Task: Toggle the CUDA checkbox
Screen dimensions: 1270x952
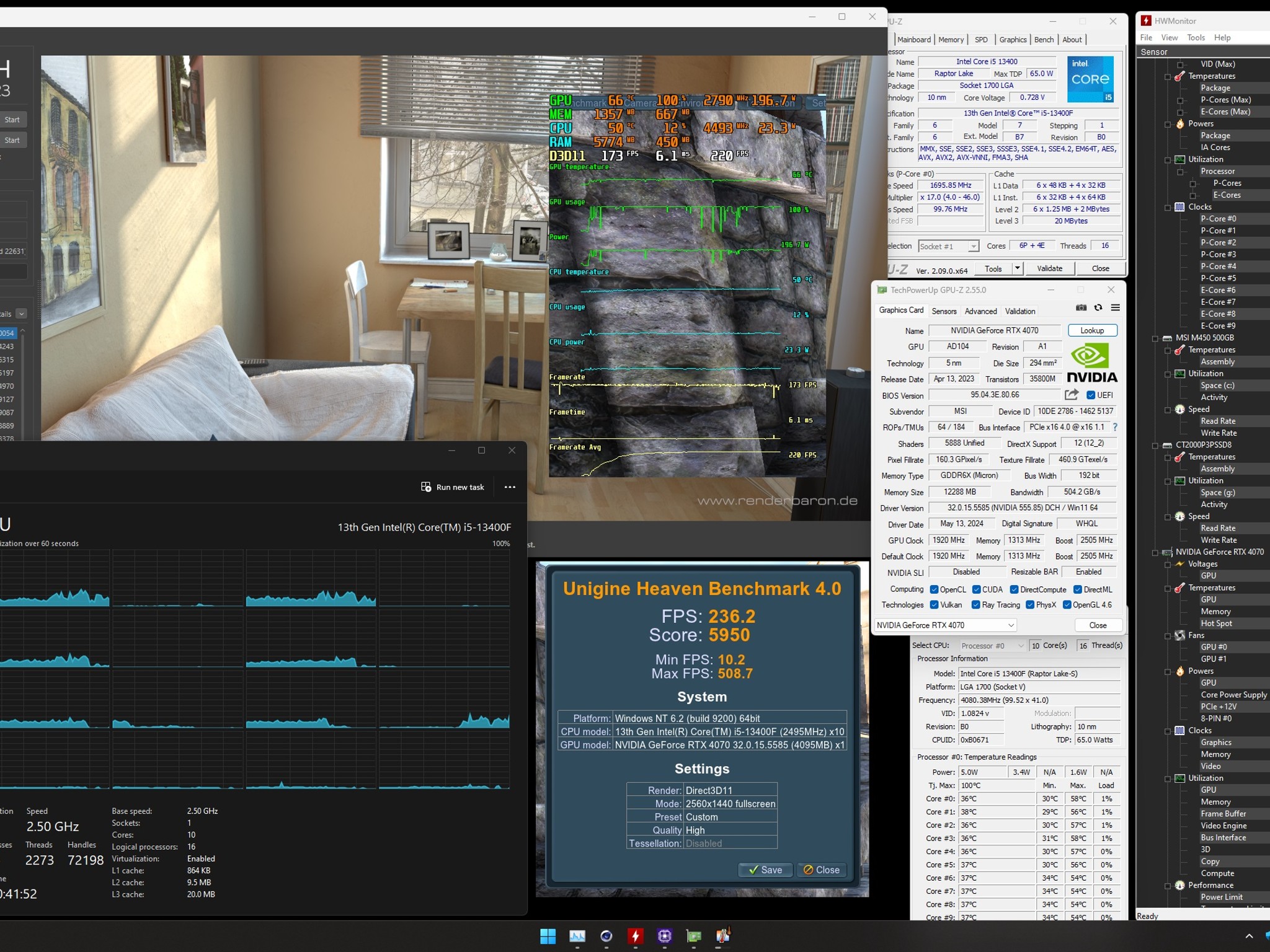Action: [x=976, y=589]
